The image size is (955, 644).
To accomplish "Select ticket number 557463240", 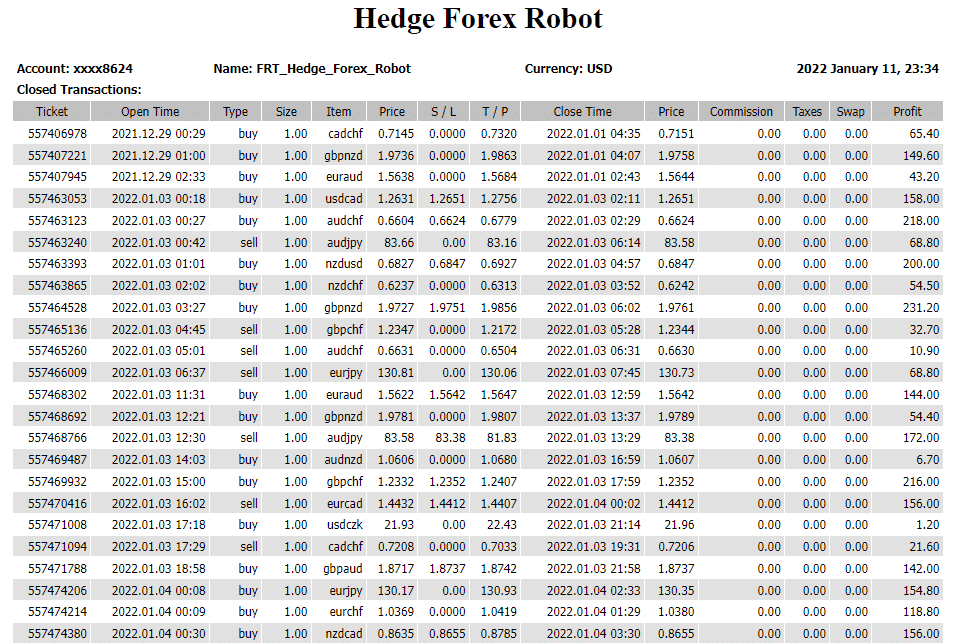I will [x=57, y=242].
